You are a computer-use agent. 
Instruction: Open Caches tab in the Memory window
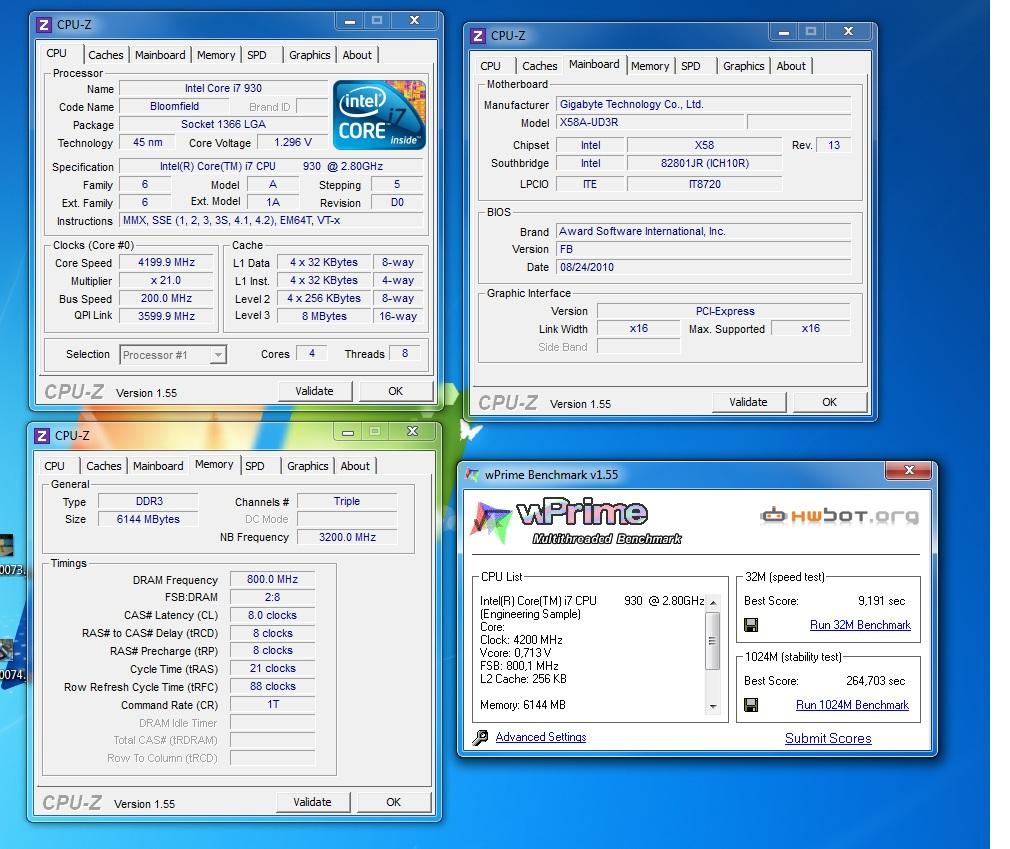pyautogui.click(x=104, y=466)
